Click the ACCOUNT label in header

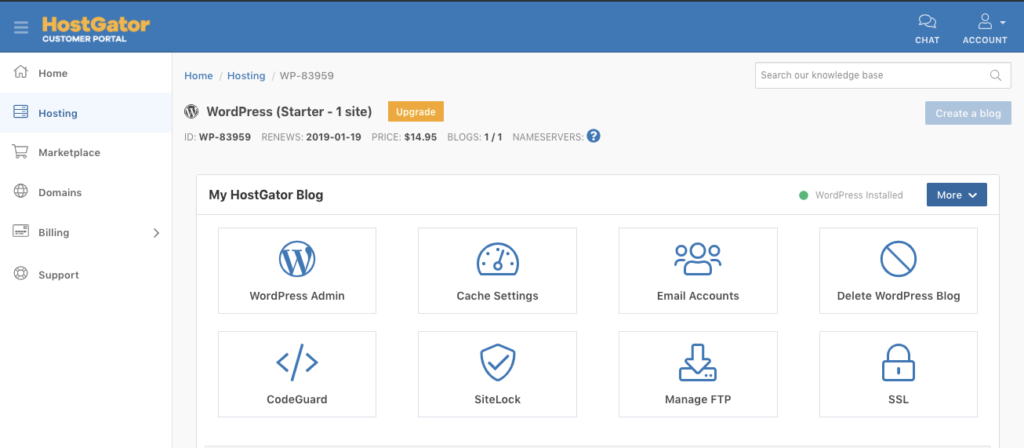click(x=985, y=40)
